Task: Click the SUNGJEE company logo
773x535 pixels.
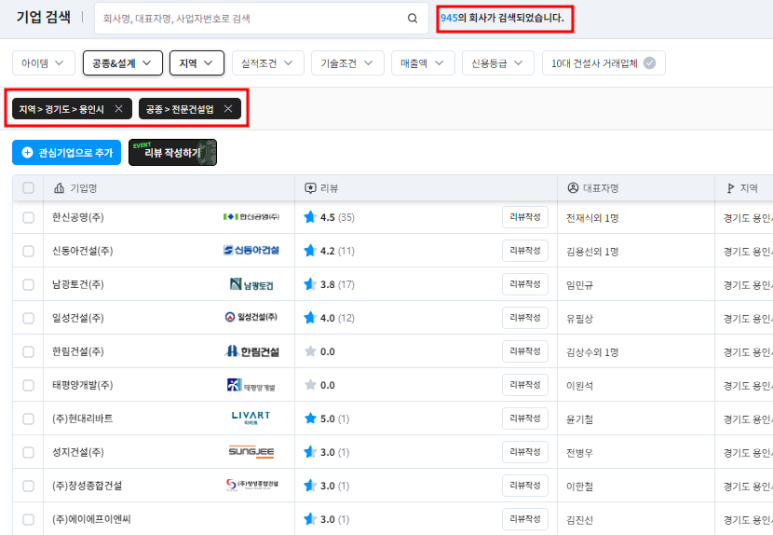Action: pyautogui.click(x=251, y=452)
